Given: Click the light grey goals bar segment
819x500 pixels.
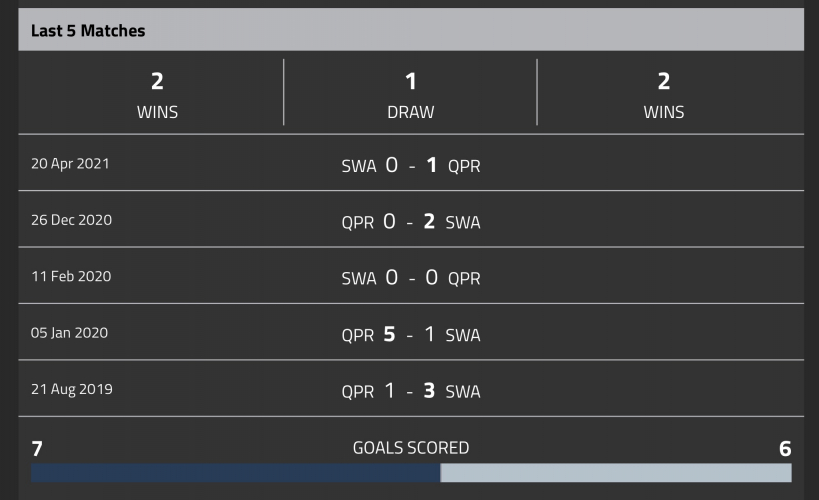Looking at the screenshot, I should point(616,473).
